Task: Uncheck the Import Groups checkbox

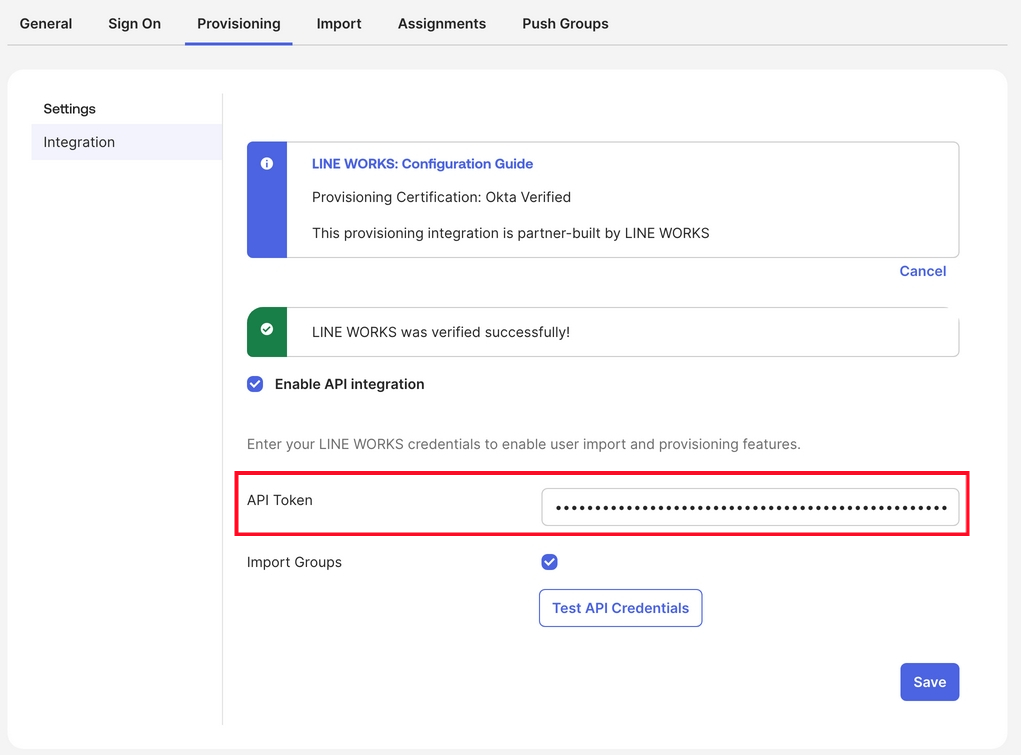Action: [550, 562]
